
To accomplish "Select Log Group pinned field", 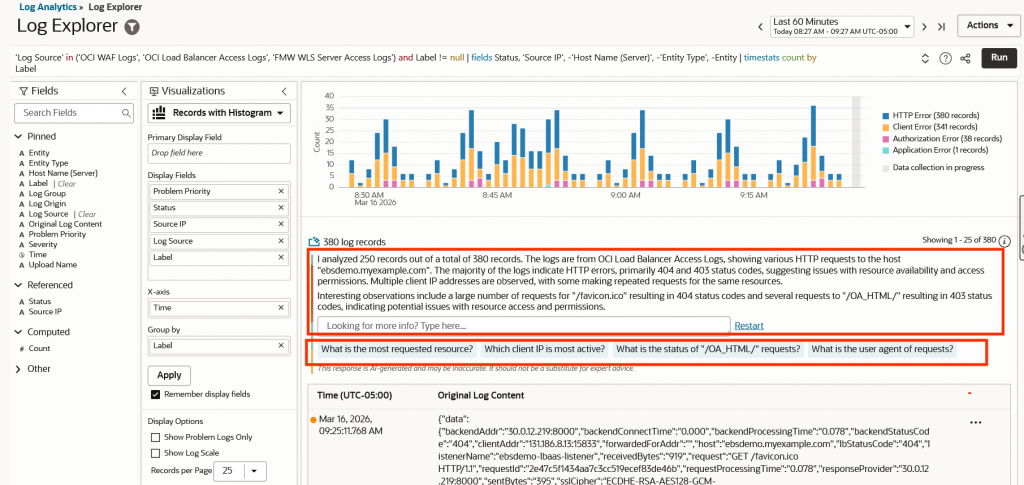I will click(x=47, y=194).
